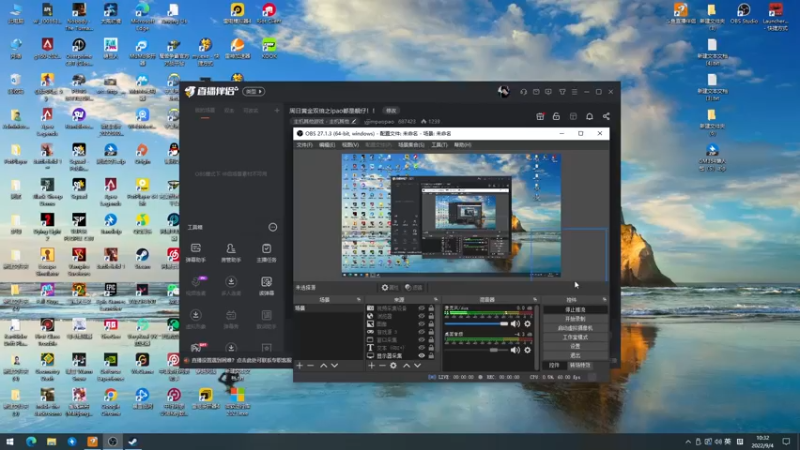This screenshot has height=450, width=800.
Task: Toggle visibility of 窗口采集 source
Action: (x=421, y=340)
